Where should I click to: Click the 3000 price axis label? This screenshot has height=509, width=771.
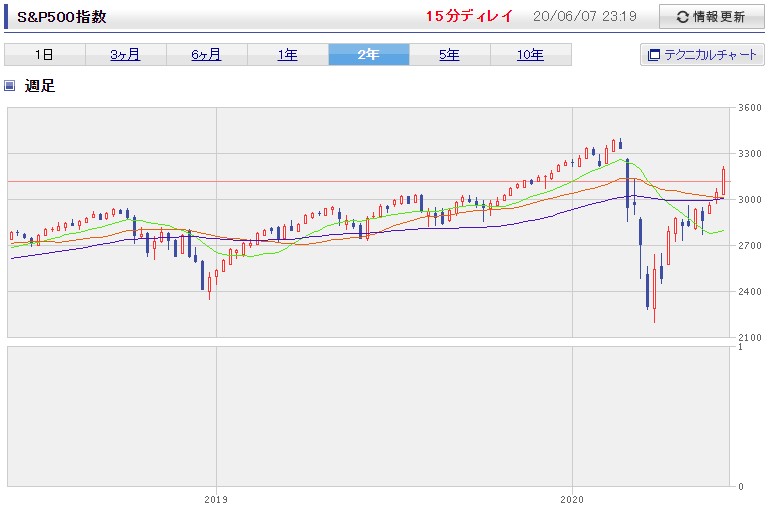750,200
